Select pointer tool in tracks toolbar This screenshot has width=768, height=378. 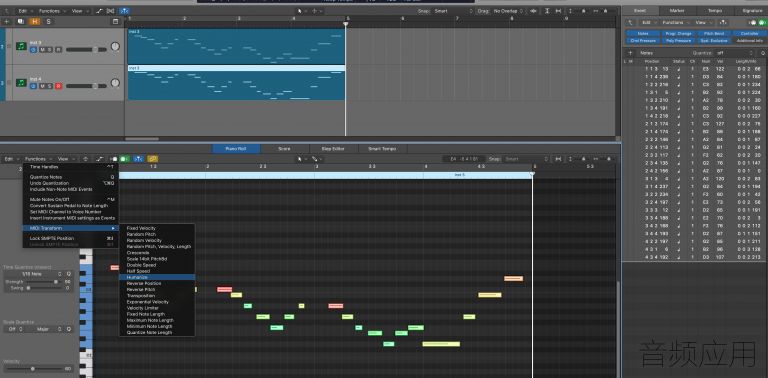click(x=301, y=11)
